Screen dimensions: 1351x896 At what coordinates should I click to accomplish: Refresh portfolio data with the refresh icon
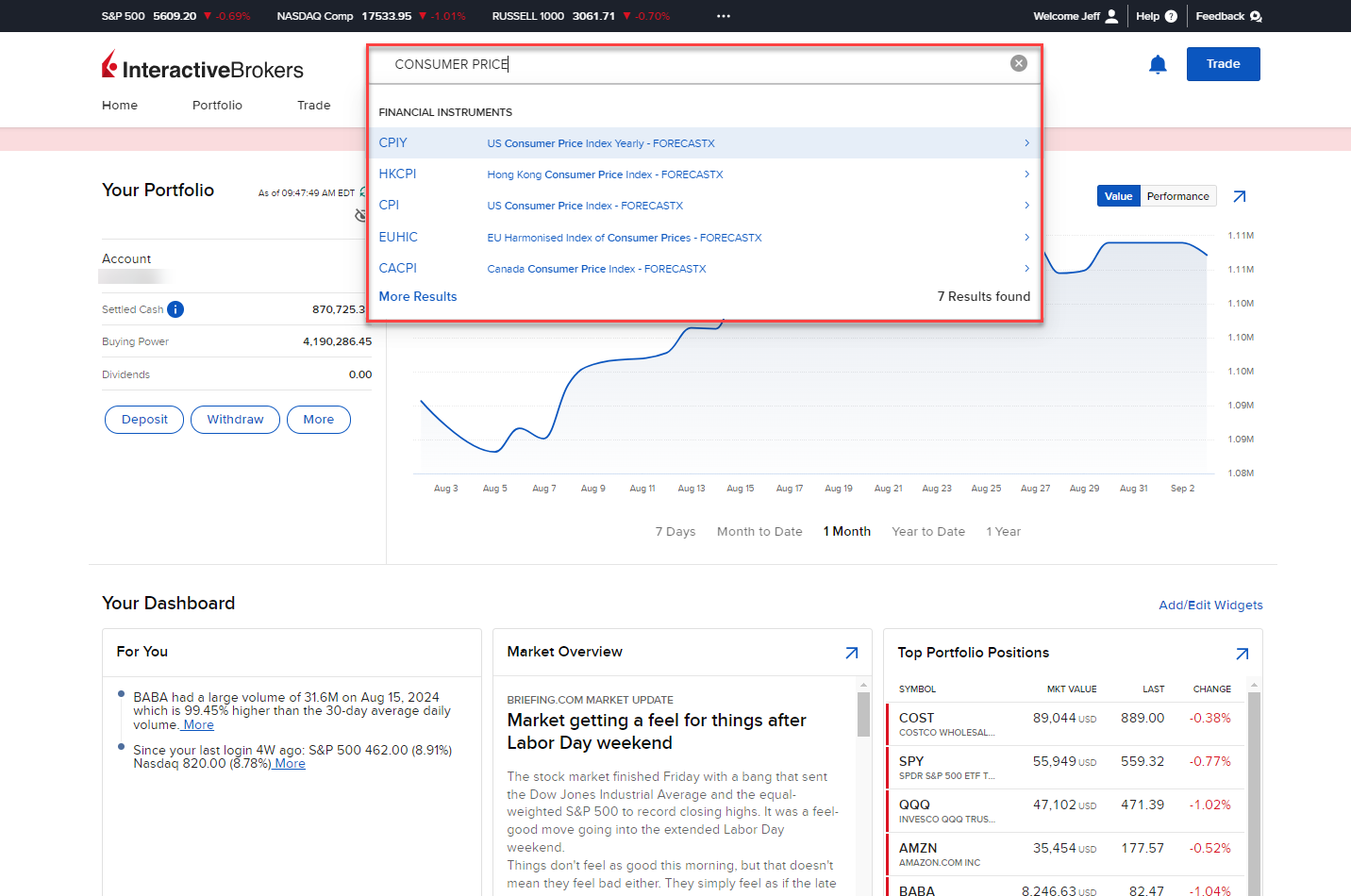click(x=362, y=191)
